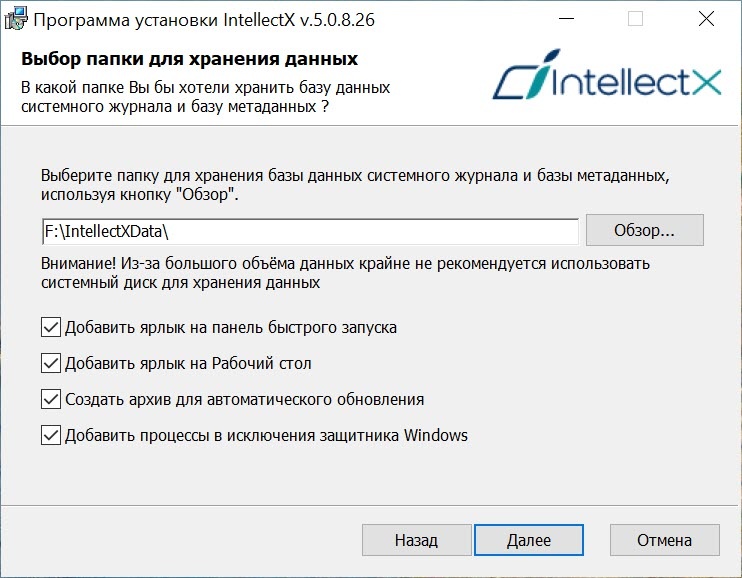742x578 pixels.
Task: Click the installer icon in the title bar
Action: pyautogui.click(x=15, y=19)
